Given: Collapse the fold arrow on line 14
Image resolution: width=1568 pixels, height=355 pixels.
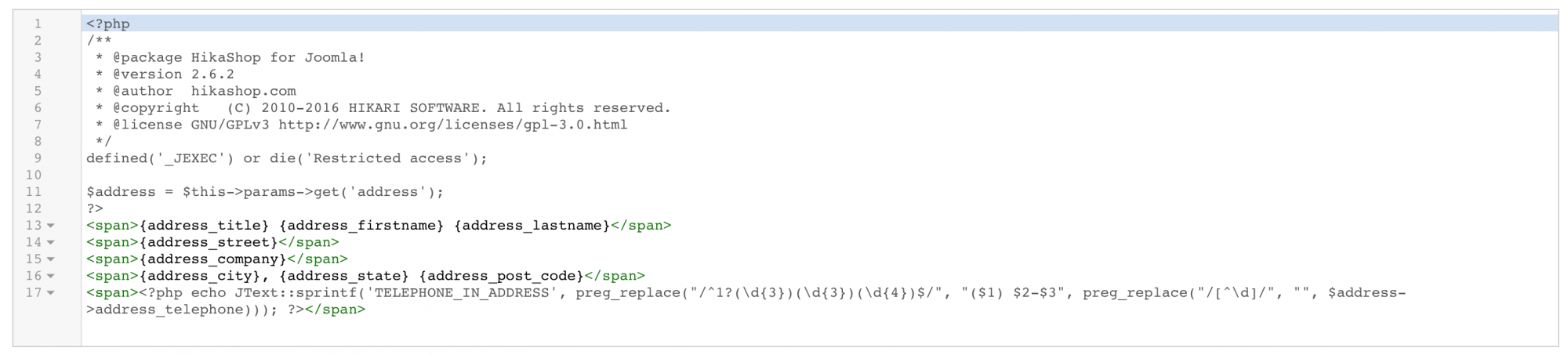Looking at the screenshot, I should click(51, 243).
